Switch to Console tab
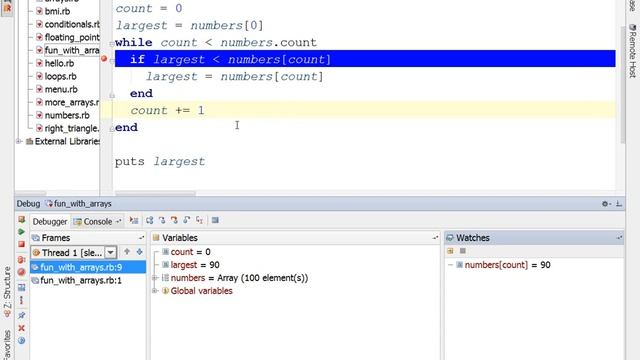The width and height of the screenshot is (640, 360). pos(98,222)
